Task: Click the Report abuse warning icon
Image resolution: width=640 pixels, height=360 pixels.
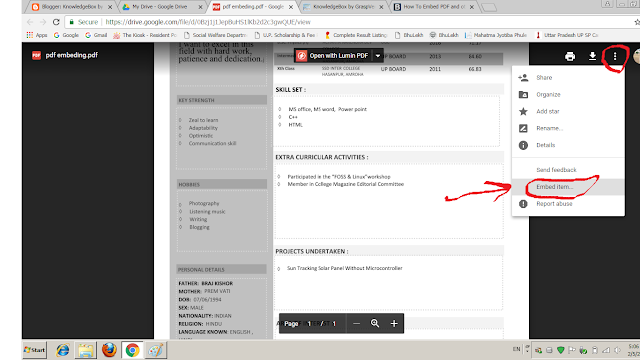Action: [x=523, y=204]
